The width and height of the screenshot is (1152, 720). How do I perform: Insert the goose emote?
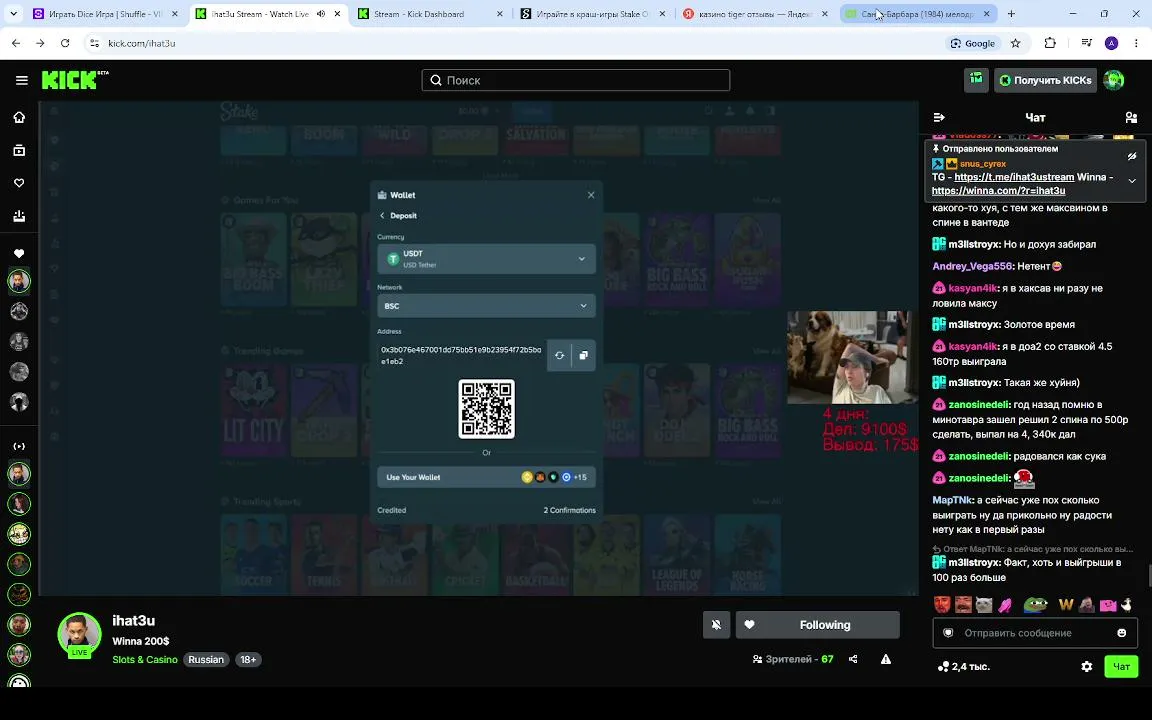point(1126,605)
